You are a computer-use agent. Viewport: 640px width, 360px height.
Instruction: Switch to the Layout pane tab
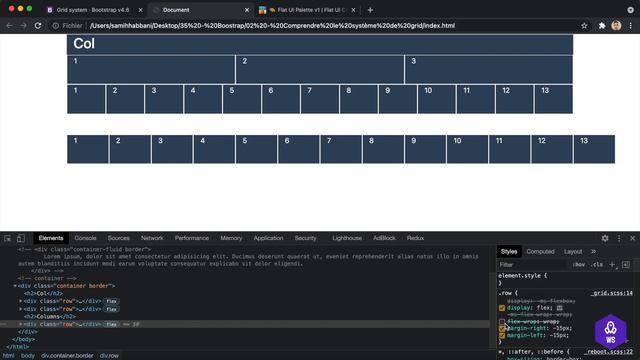(573, 251)
